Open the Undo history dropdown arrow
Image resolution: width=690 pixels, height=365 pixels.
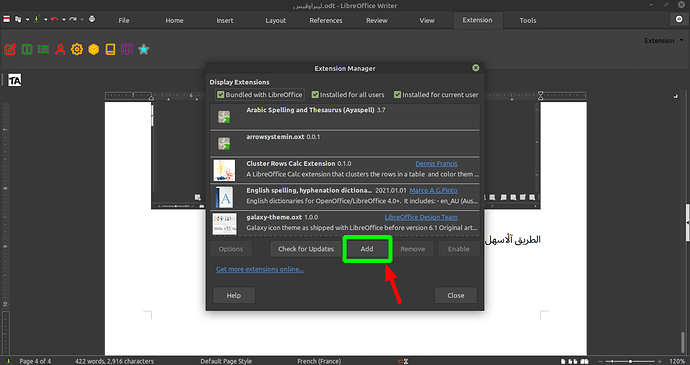click(x=63, y=19)
